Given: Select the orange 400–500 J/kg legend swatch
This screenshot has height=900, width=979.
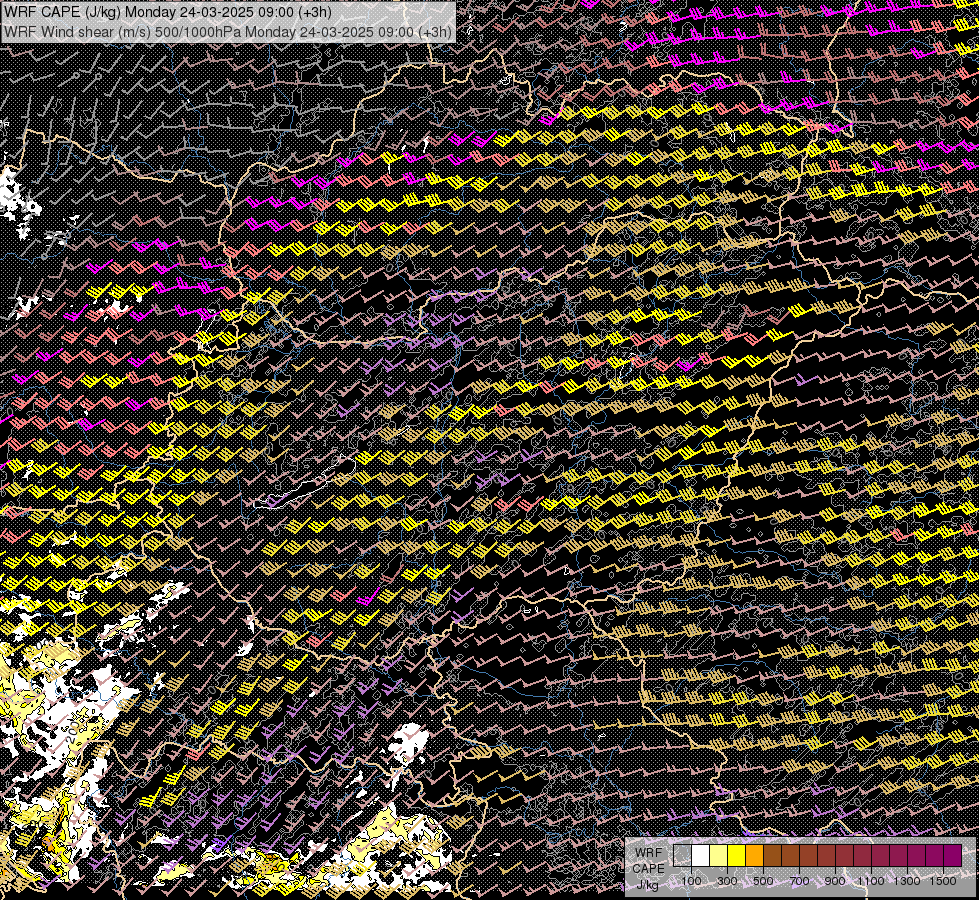Looking at the screenshot, I should point(755,856).
